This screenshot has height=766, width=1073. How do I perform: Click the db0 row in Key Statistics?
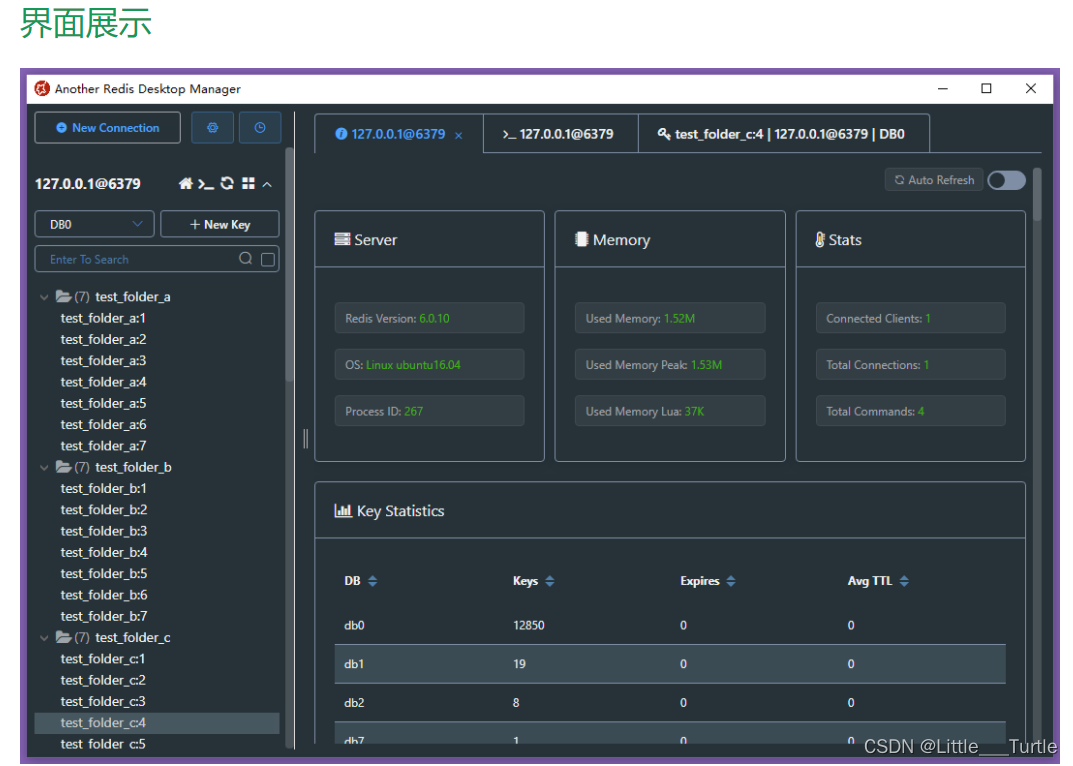click(670, 625)
